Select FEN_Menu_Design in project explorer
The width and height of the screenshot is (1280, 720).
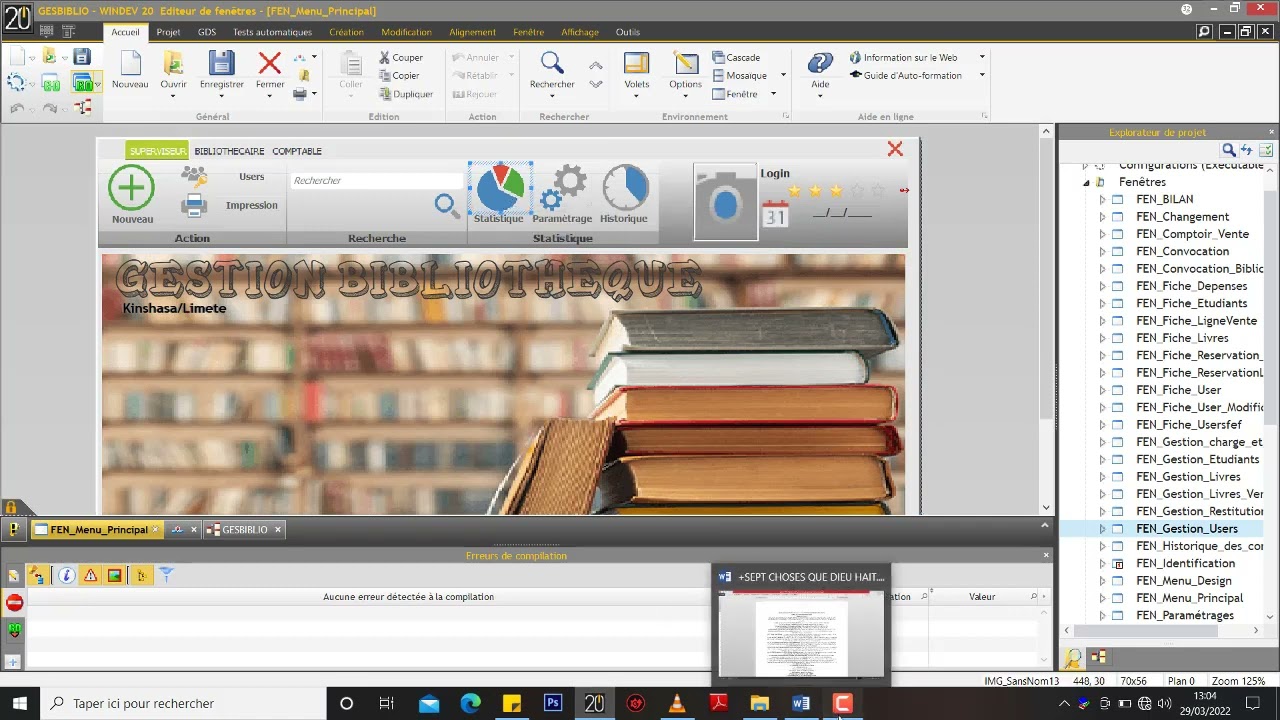click(x=1184, y=581)
